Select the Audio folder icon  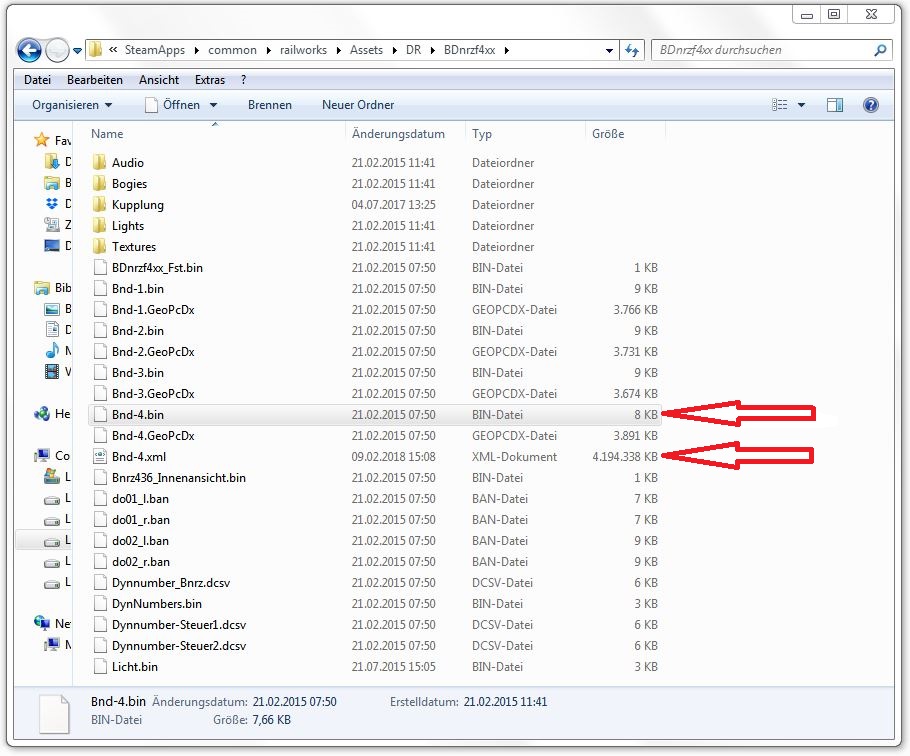click(x=100, y=162)
